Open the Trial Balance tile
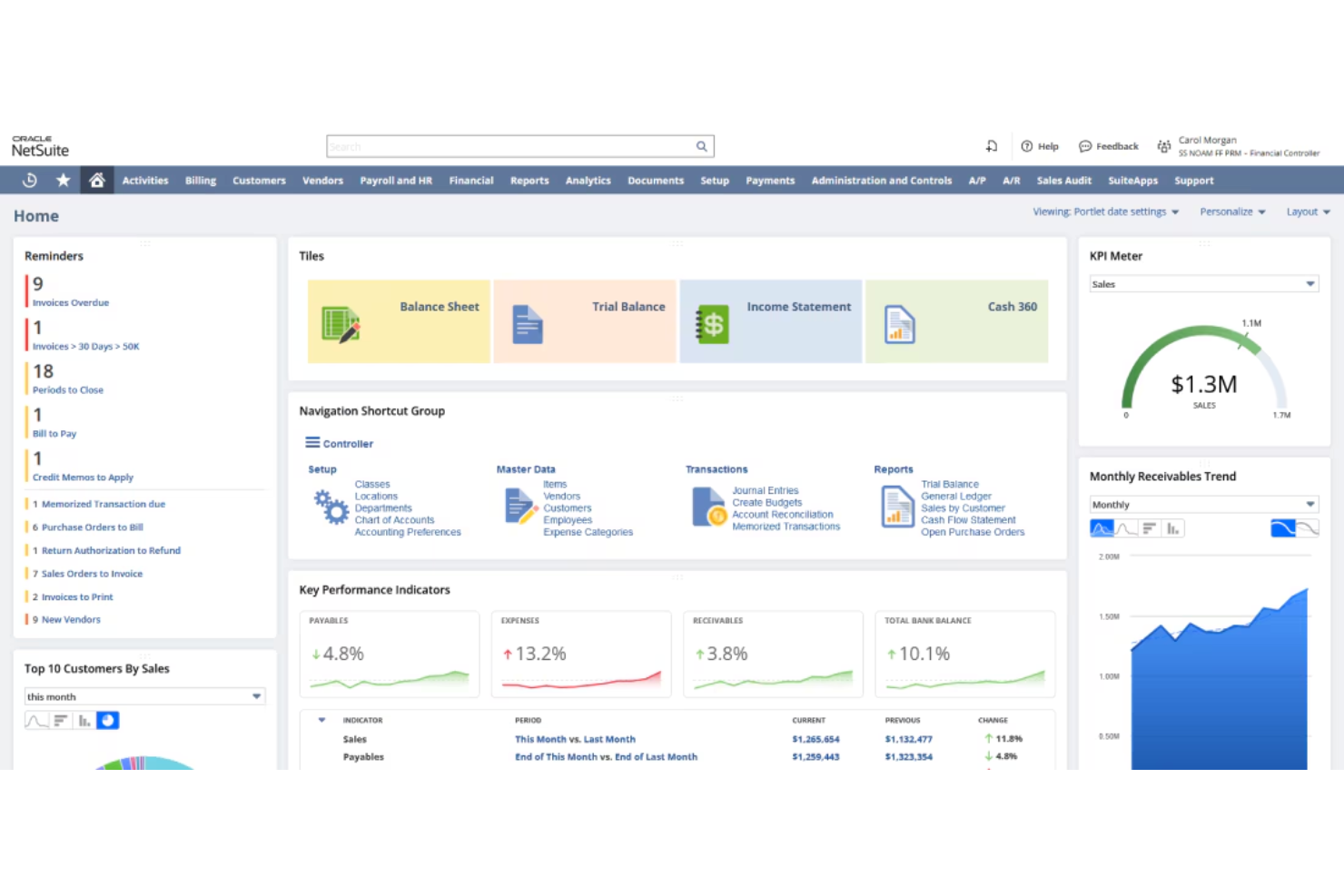This screenshot has height=896, width=1344. (585, 321)
